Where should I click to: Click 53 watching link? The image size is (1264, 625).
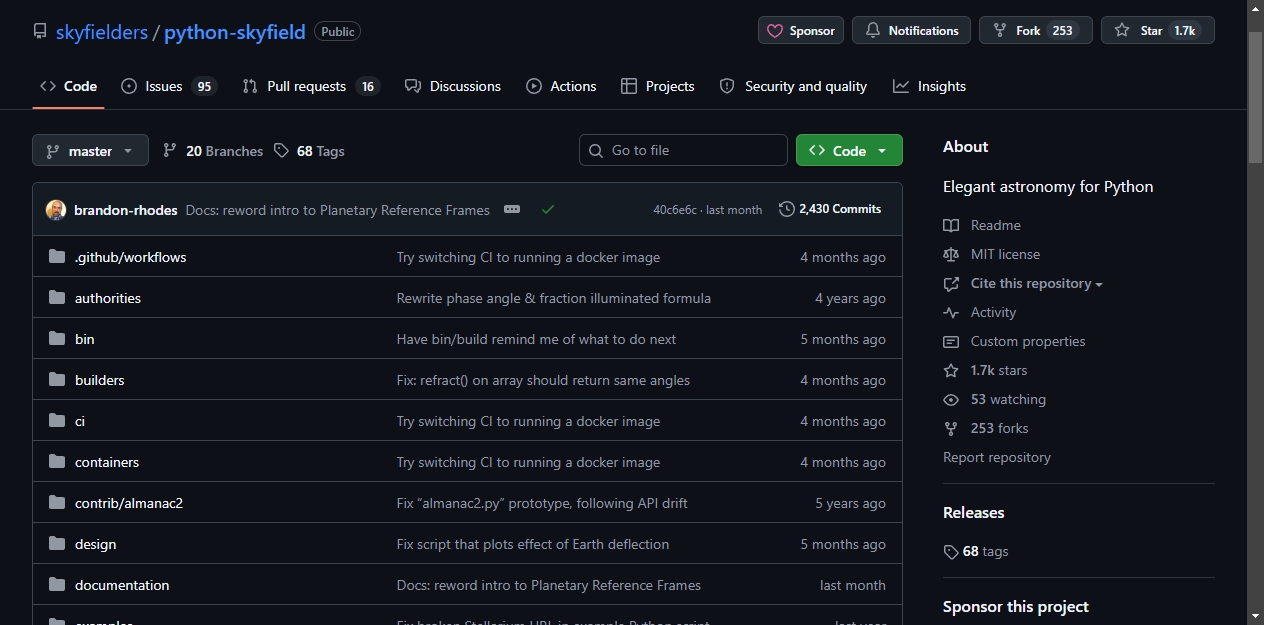(1008, 399)
